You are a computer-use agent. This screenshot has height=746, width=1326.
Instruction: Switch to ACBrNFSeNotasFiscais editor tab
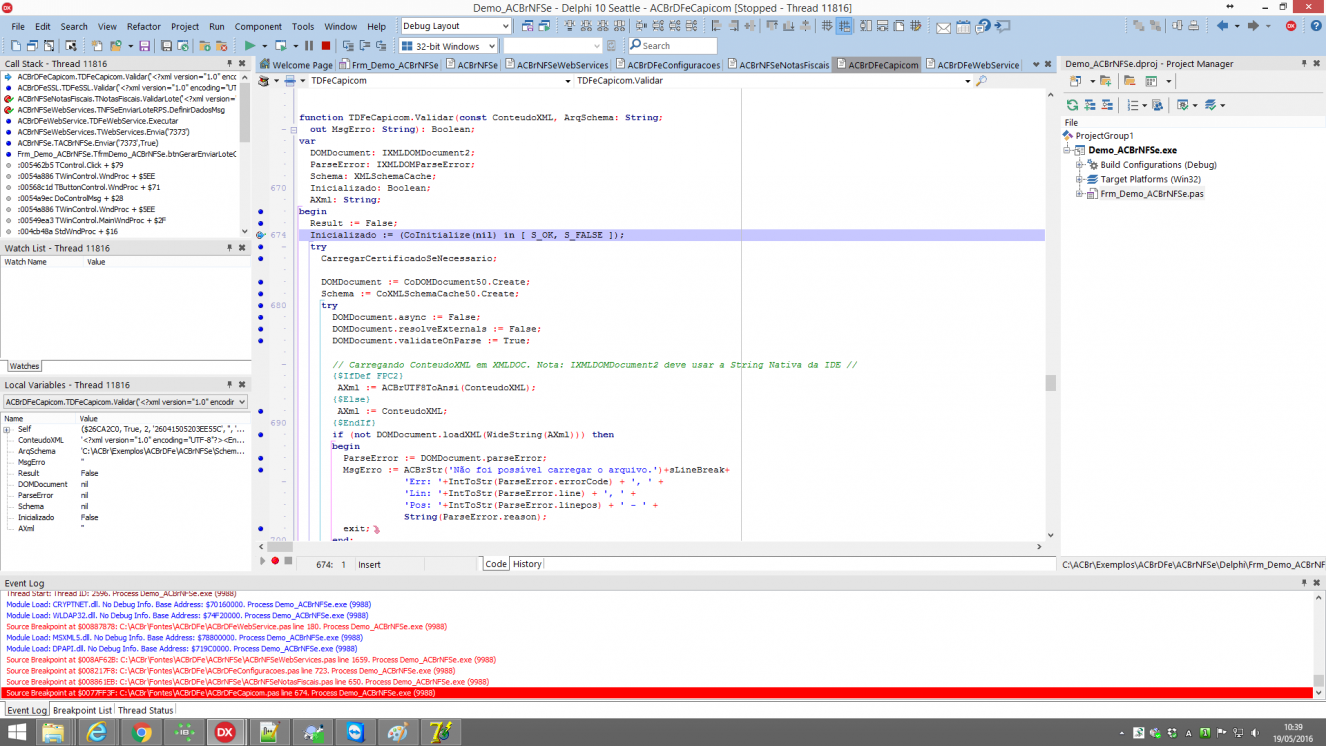[778, 65]
